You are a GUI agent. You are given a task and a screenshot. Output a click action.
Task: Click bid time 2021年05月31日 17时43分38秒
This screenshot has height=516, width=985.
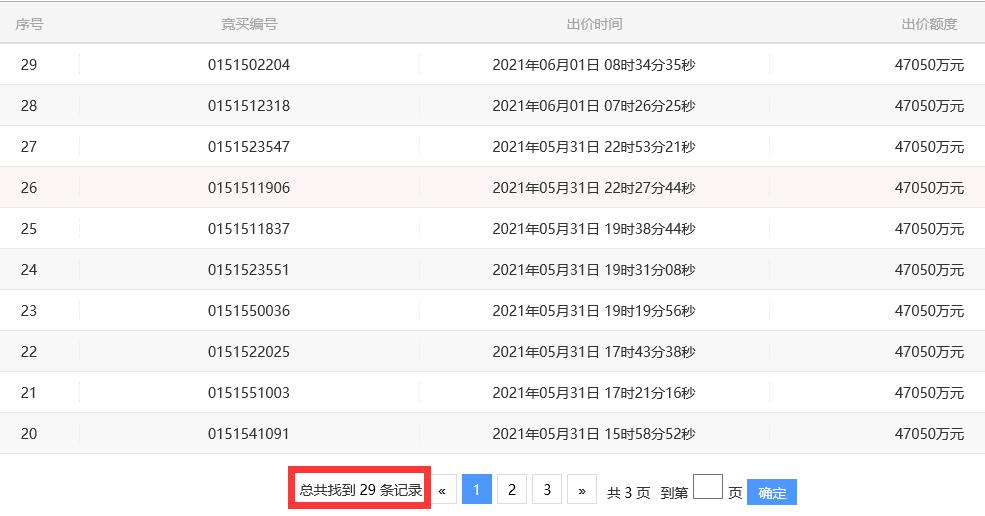point(594,351)
